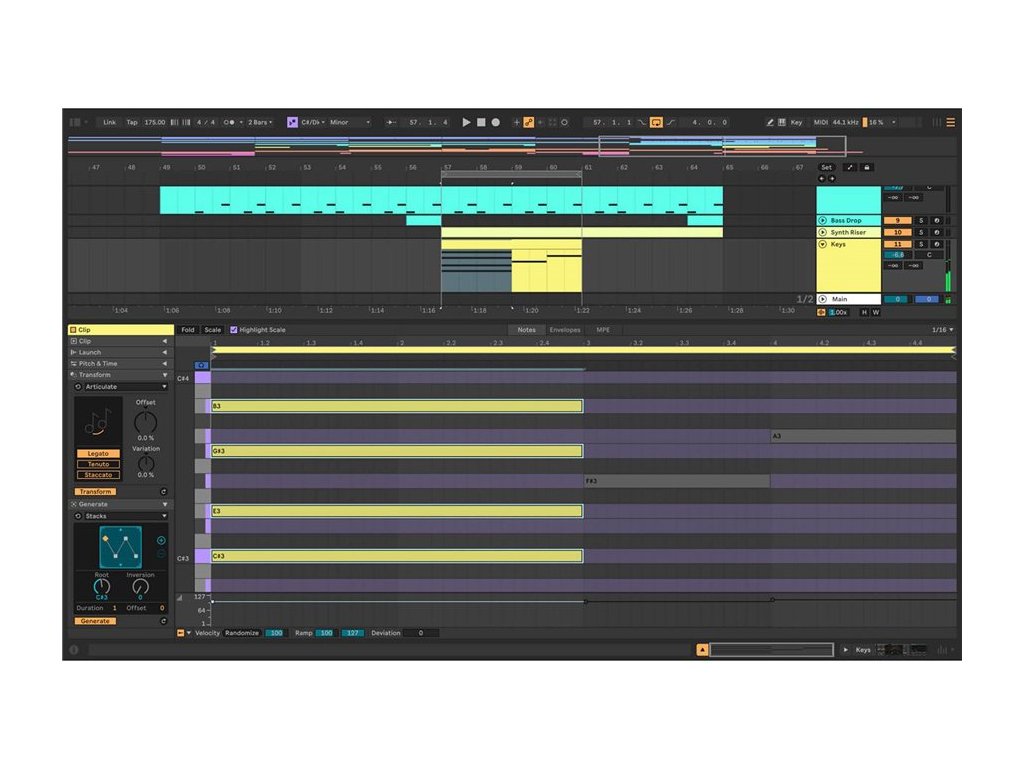Image resolution: width=1024 pixels, height=768 pixels.
Task: Click the Stop button in transport
Action: coord(481,122)
